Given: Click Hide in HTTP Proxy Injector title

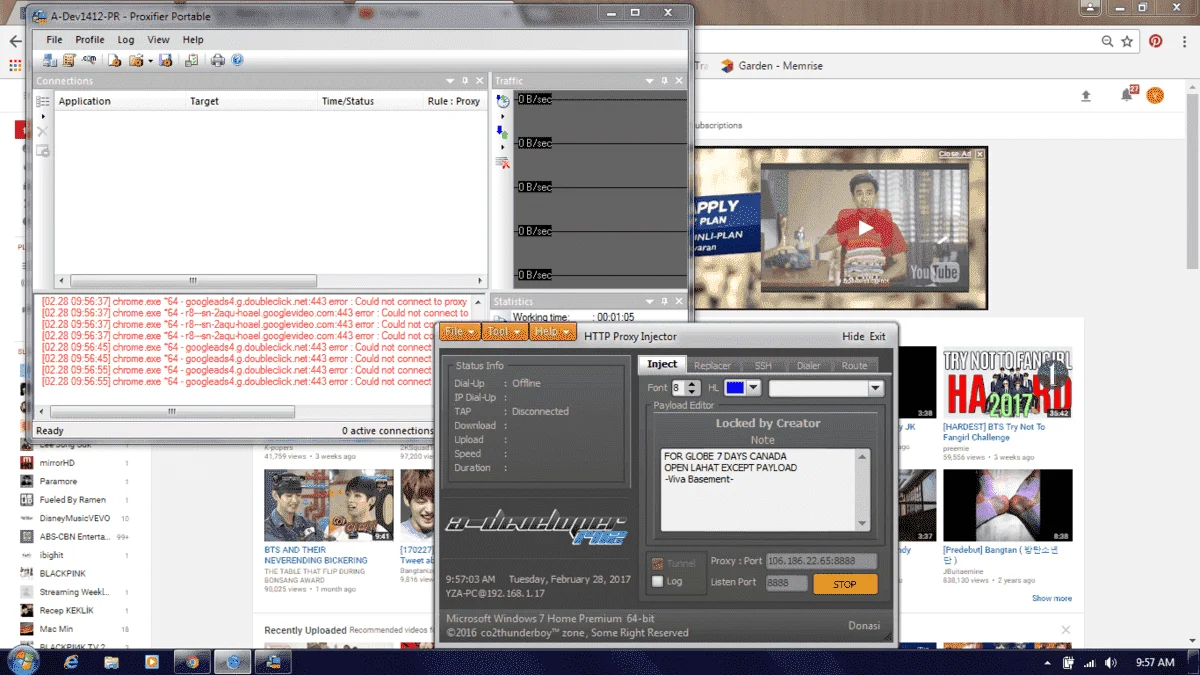Looking at the screenshot, I should point(853,337).
